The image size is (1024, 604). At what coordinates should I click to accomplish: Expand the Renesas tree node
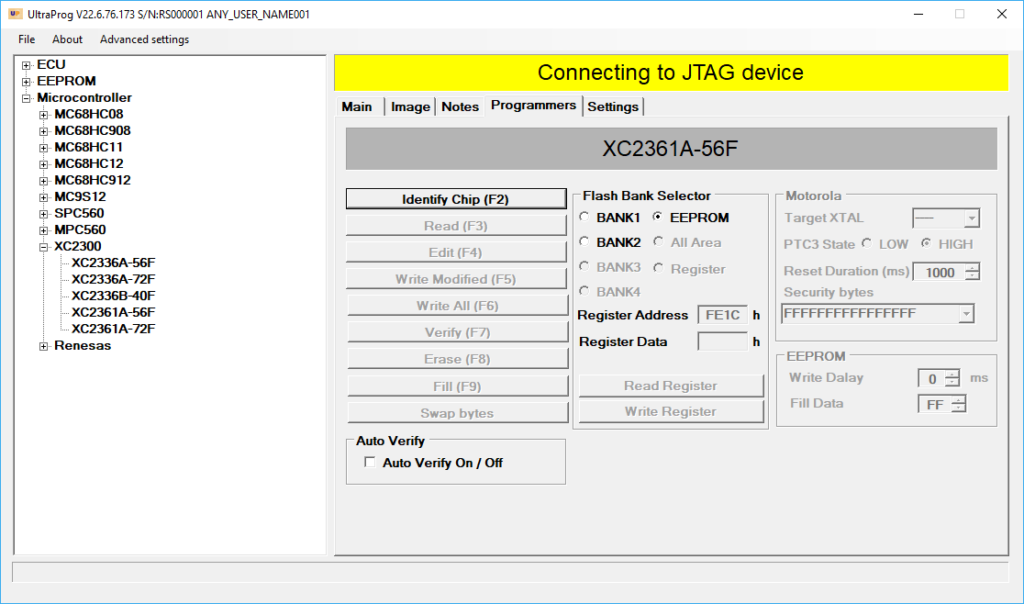[x=44, y=346]
